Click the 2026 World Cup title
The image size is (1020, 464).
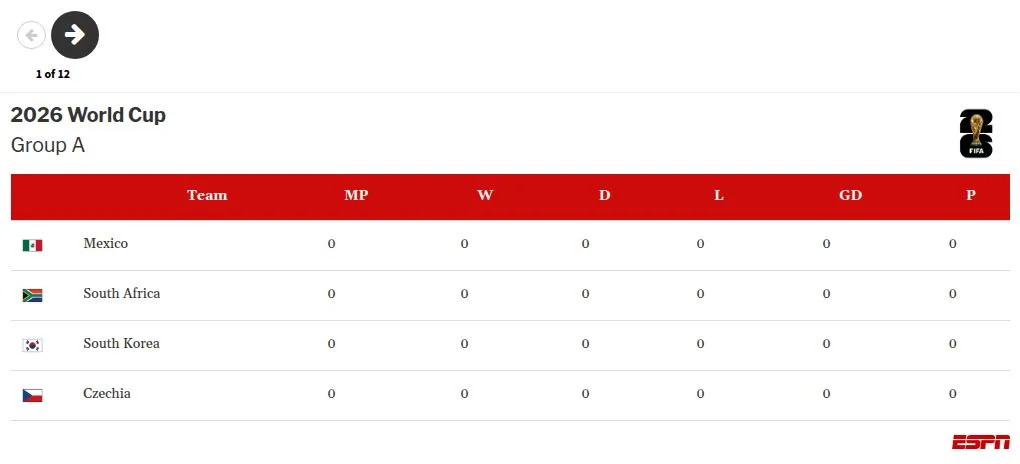tap(88, 115)
